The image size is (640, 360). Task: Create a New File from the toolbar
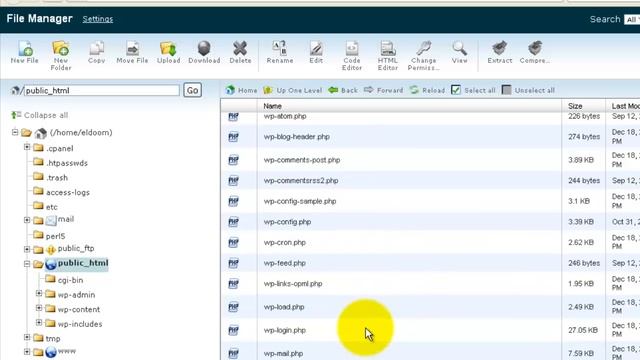[24, 52]
